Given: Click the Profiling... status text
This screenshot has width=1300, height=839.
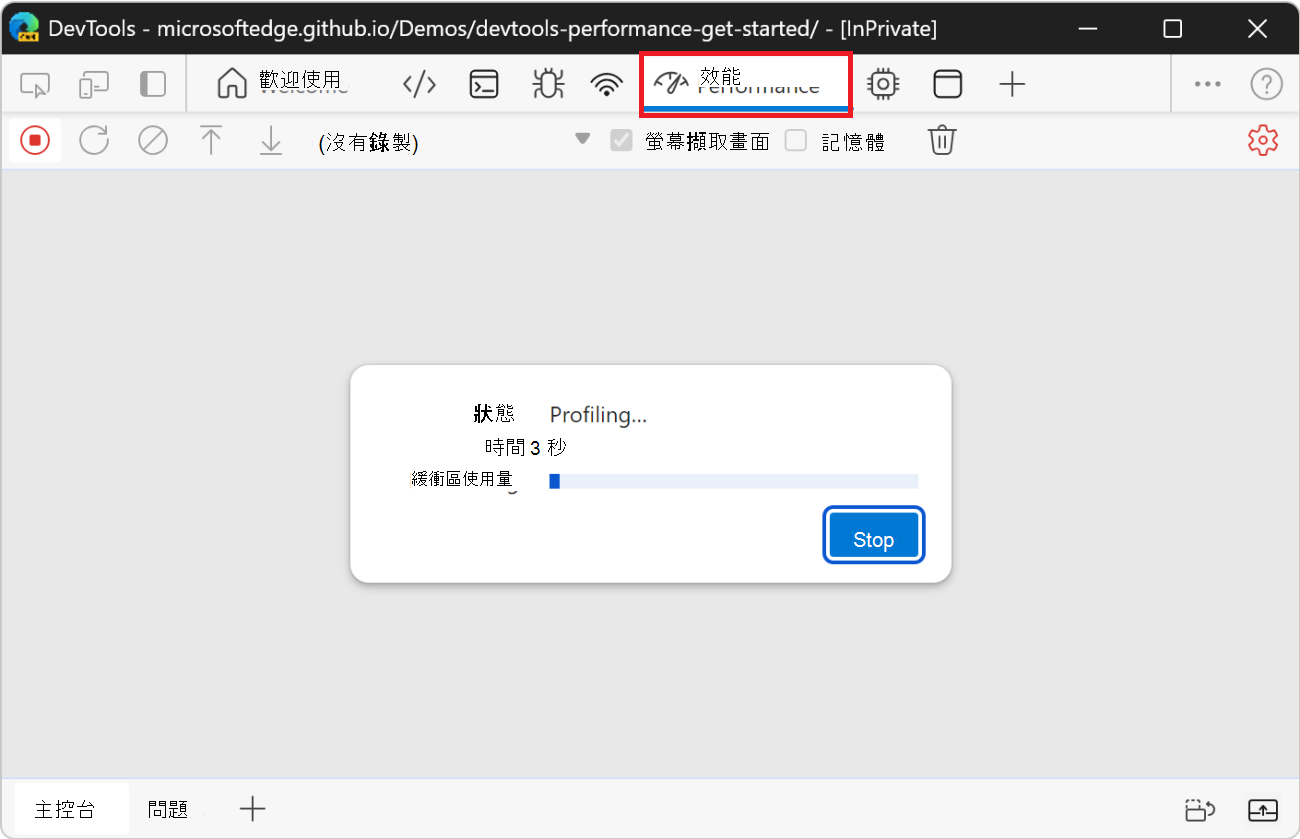Looking at the screenshot, I should coord(598,415).
